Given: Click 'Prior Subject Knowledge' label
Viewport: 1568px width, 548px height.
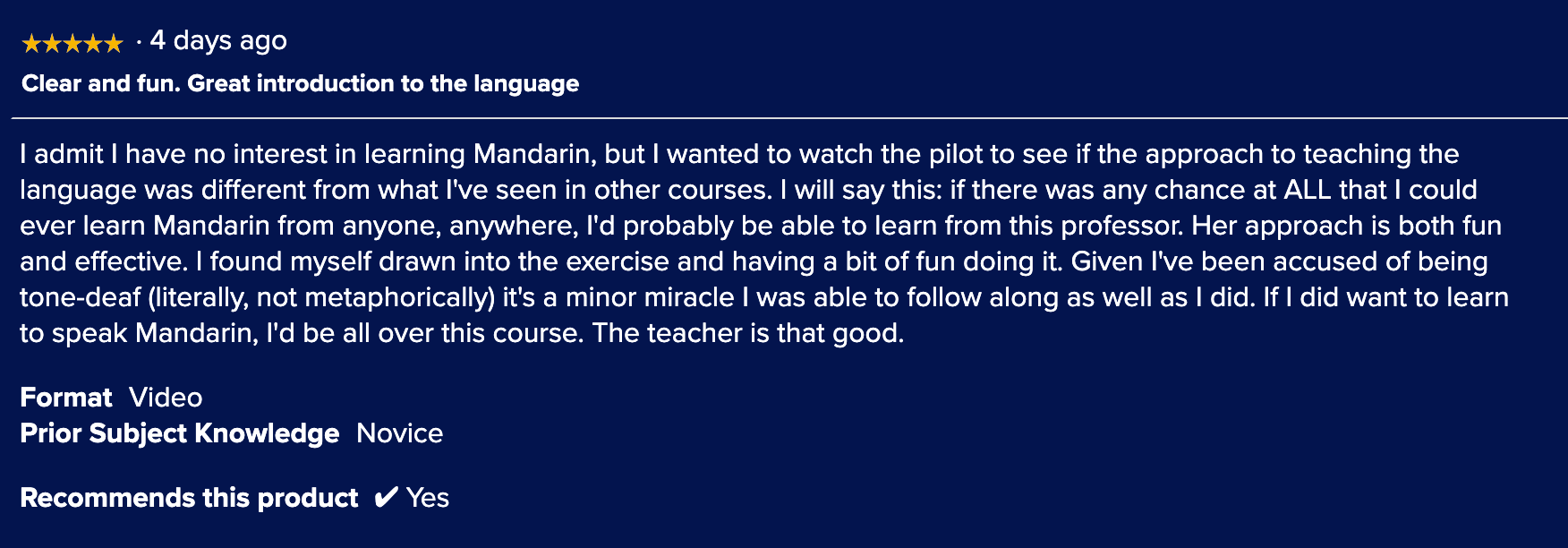Looking at the screenshot, I should pyautogui.click(x=180, y=433).
